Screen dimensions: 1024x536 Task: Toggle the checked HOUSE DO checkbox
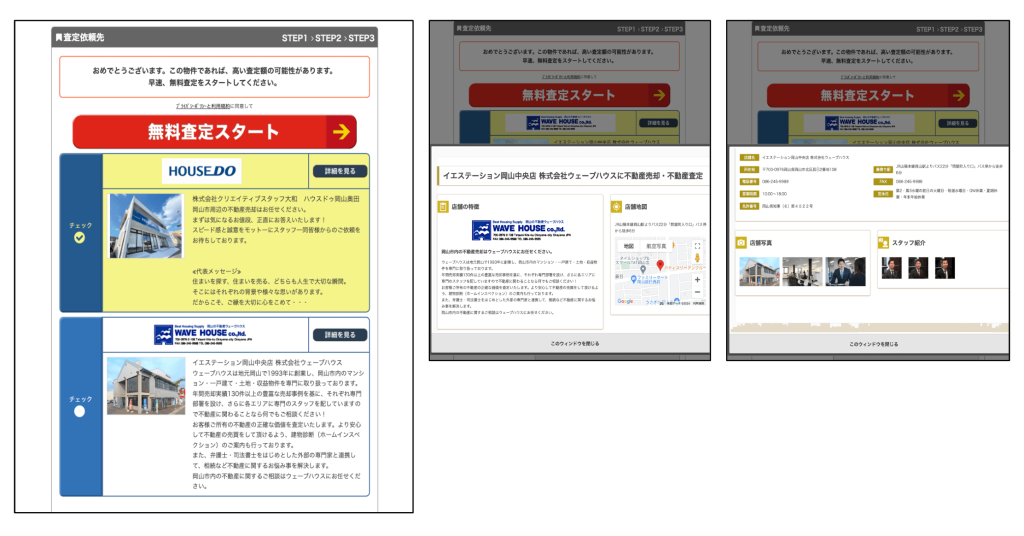click(80, 238)
